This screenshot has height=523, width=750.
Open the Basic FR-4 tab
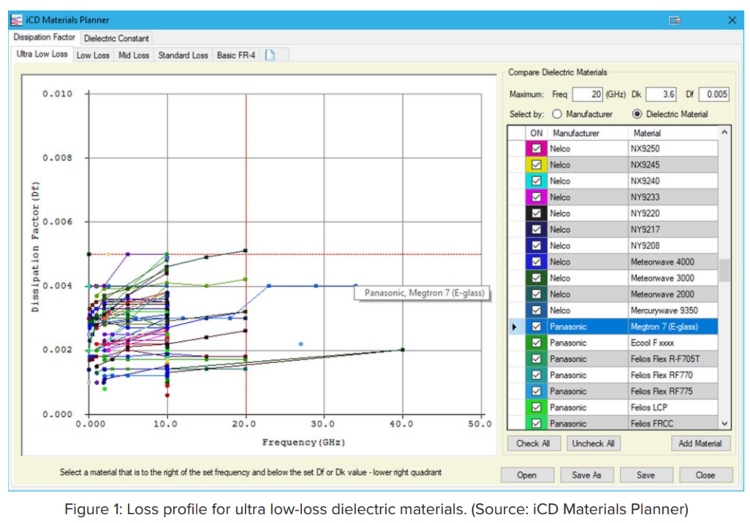click(x=236, y=55)
